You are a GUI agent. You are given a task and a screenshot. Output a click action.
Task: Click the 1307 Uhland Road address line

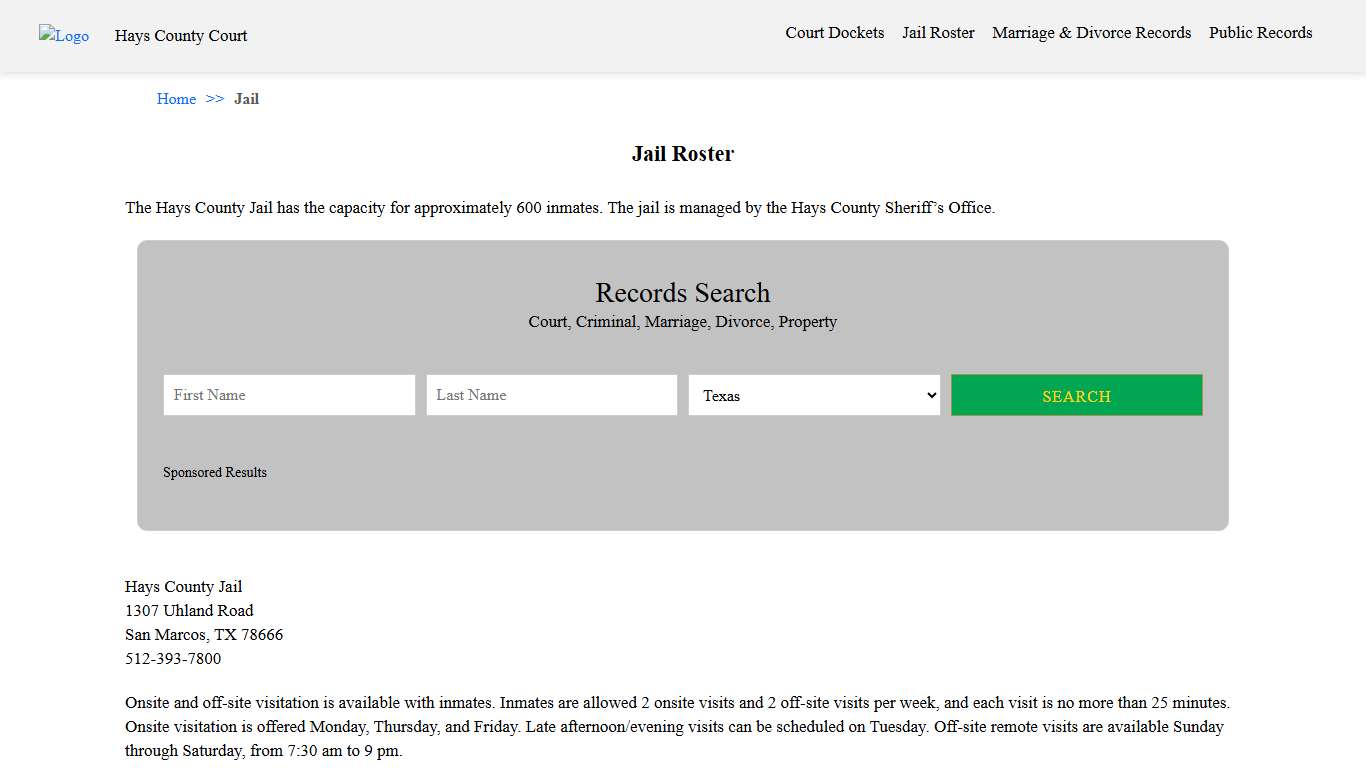pos(189,611)
